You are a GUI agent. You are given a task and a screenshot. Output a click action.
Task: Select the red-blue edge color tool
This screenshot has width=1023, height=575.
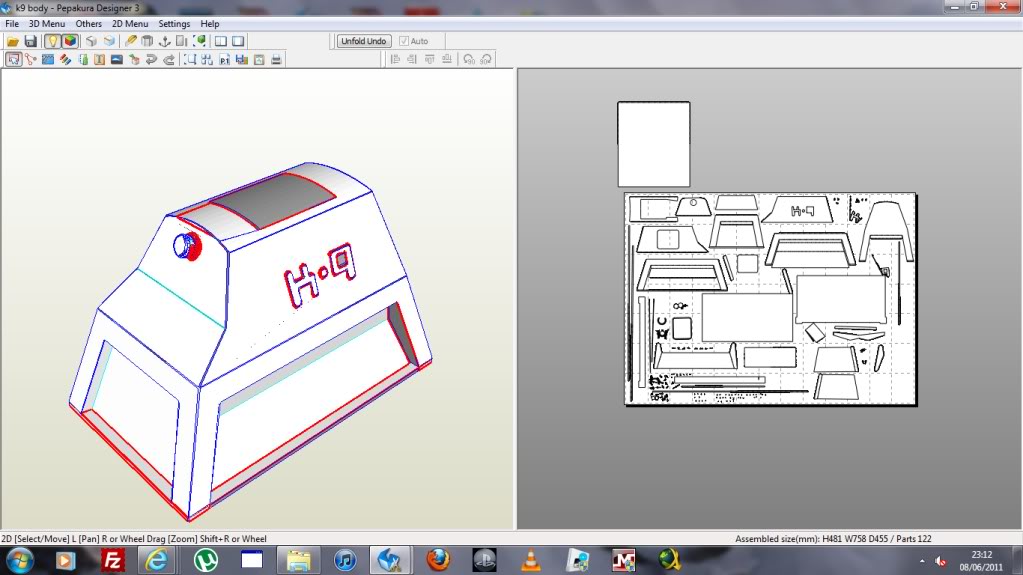(x=65, y=59)
